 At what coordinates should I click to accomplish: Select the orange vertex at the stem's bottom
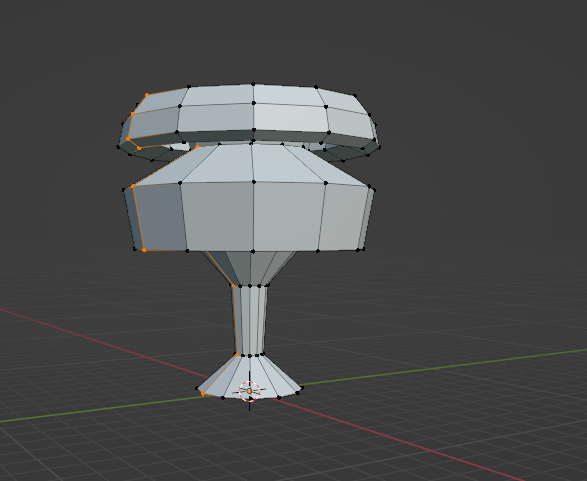pyautogui.click(x=237, y=354)
